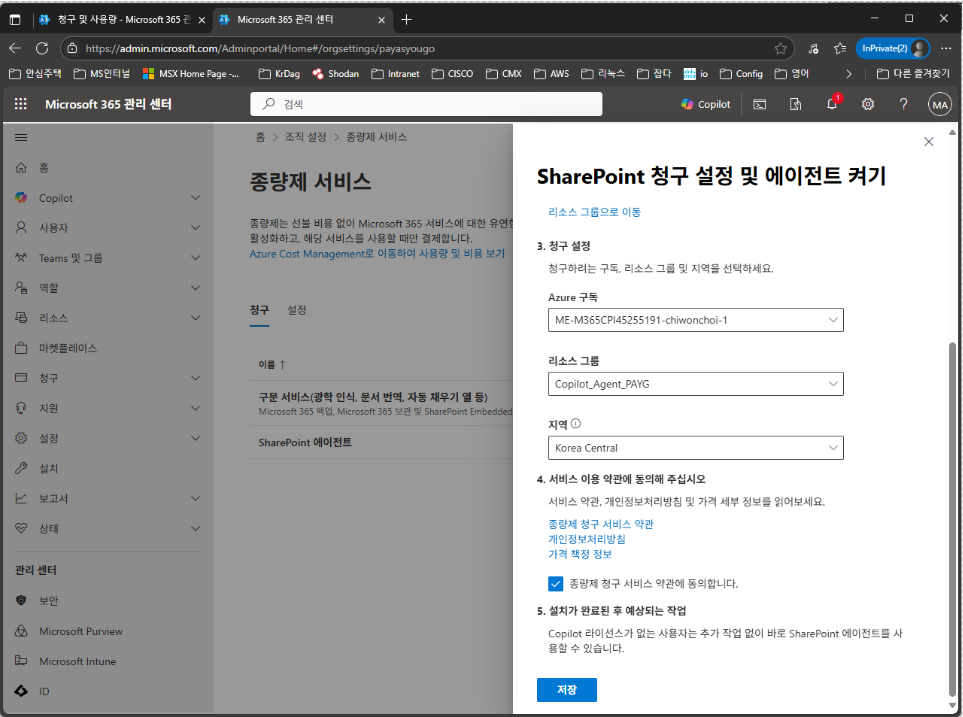The image size is (963, 717).
Task: Open the app launcher waffle icon
Action: pyautogui.click(x=20, y=104)
